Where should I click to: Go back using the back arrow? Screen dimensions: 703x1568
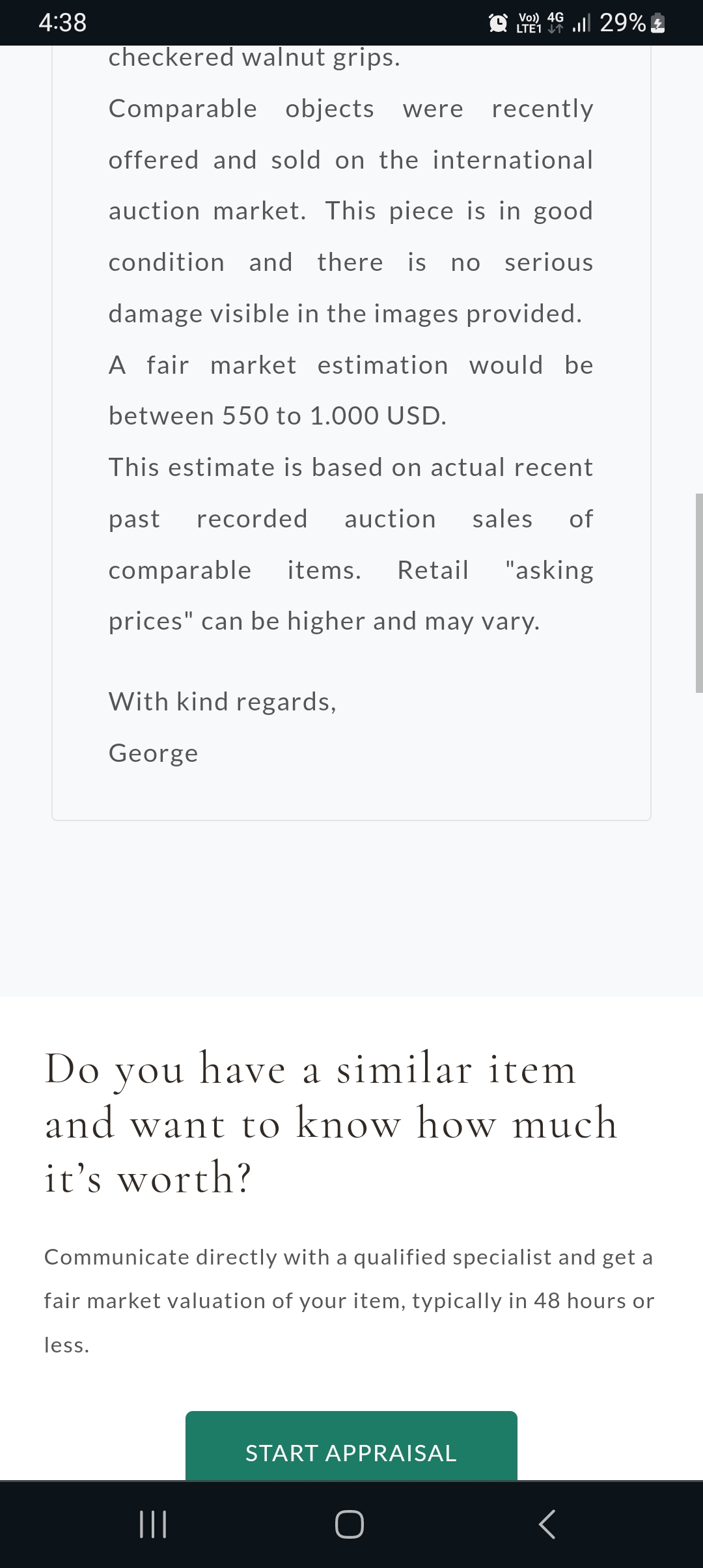[x=547, y=1524]
